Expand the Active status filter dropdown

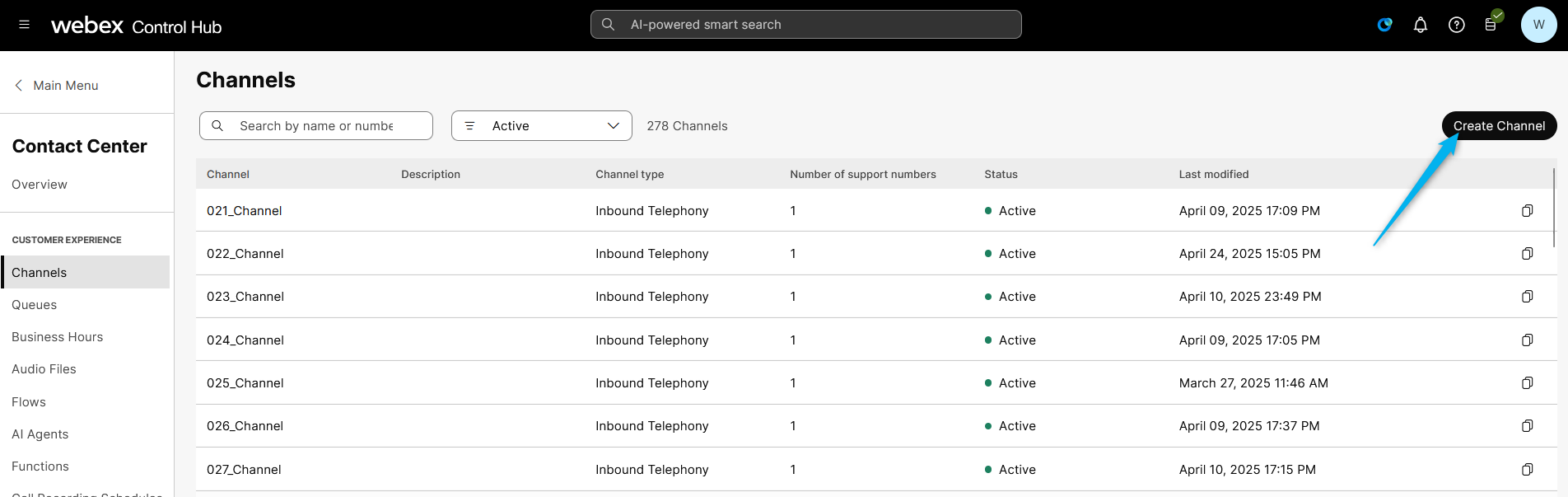pyautogui.click(x=541, y=126)
